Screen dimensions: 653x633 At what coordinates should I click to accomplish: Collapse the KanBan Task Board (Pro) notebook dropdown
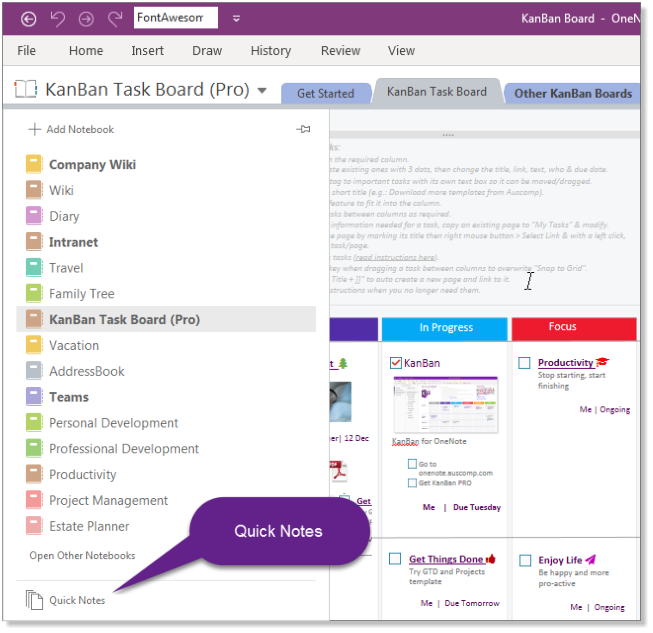[262, 90]
